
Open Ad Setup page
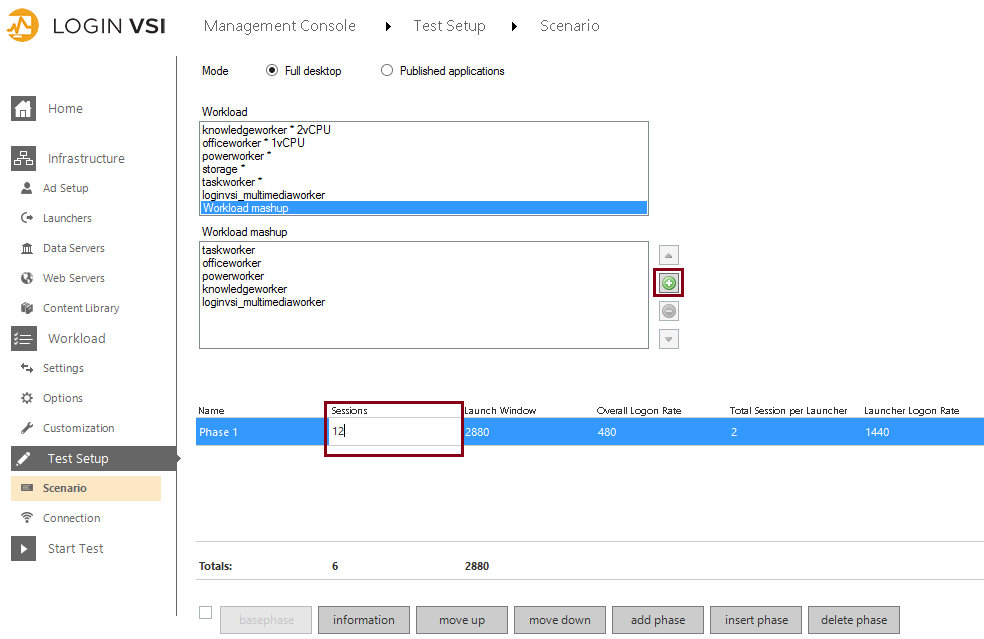[x=65, y=188]
